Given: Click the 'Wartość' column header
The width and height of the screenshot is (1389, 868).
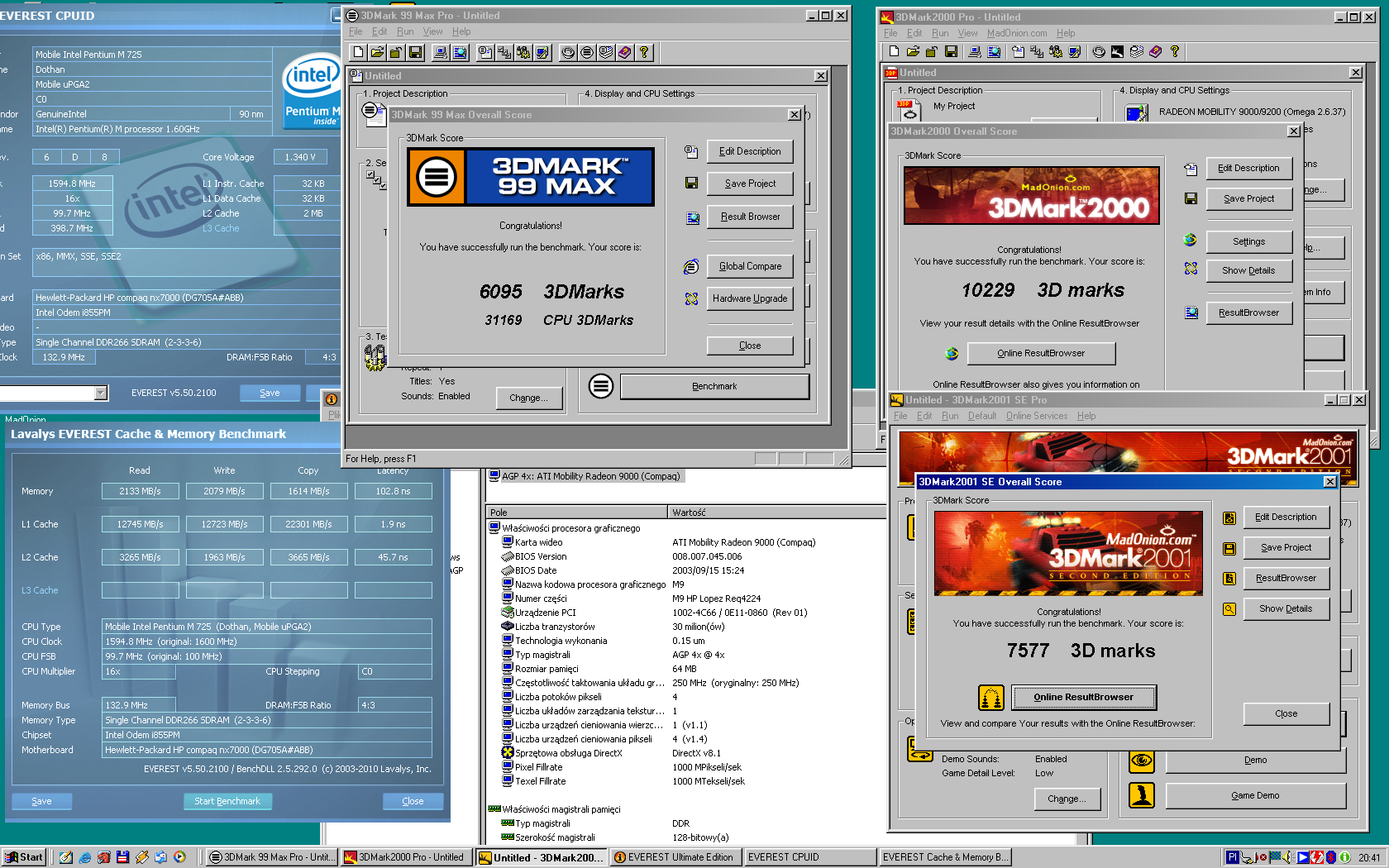Looking at the screenshot, I should click(776, 513).
